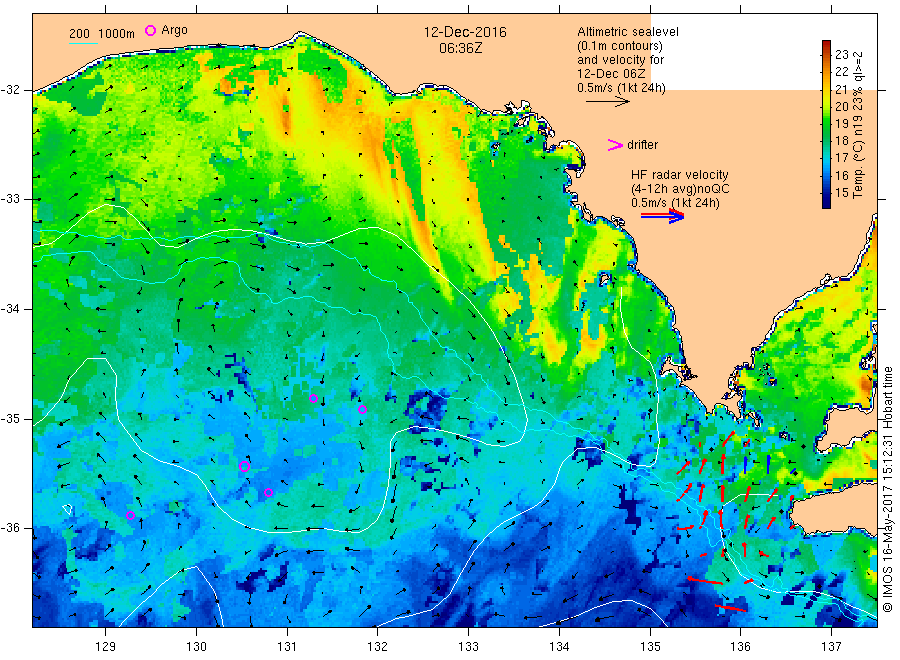Click the 'HF radar velocity' legend heading

680,174
